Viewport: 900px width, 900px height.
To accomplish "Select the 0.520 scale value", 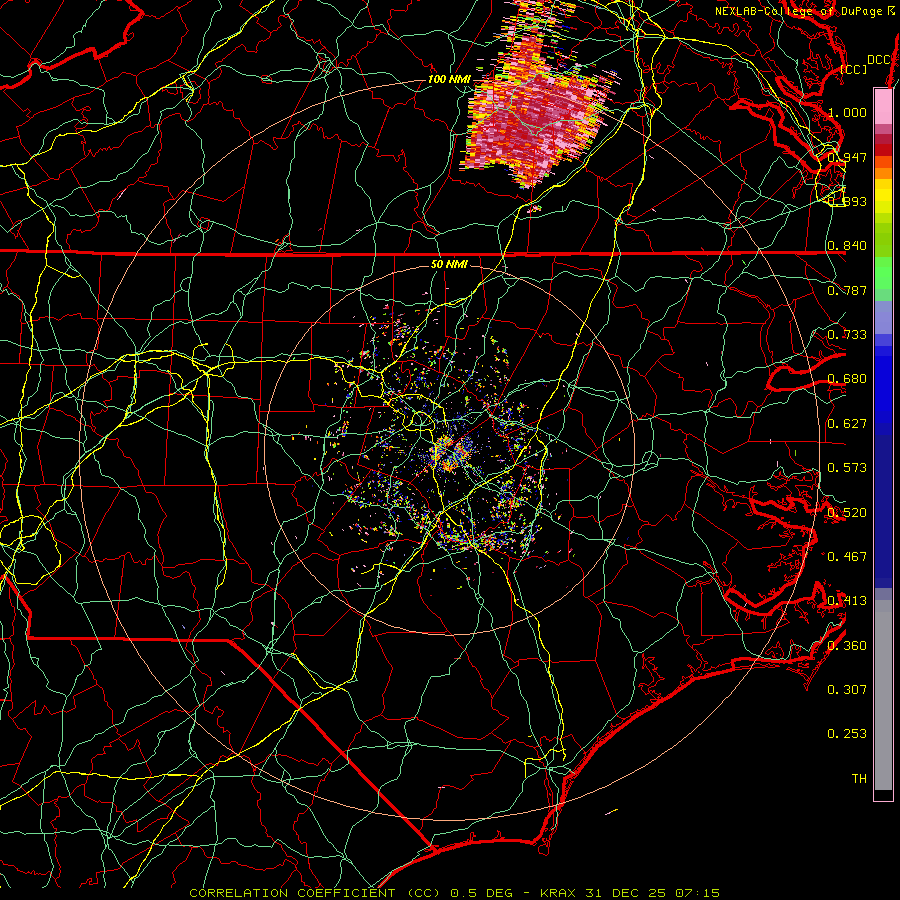I will 847,512.
